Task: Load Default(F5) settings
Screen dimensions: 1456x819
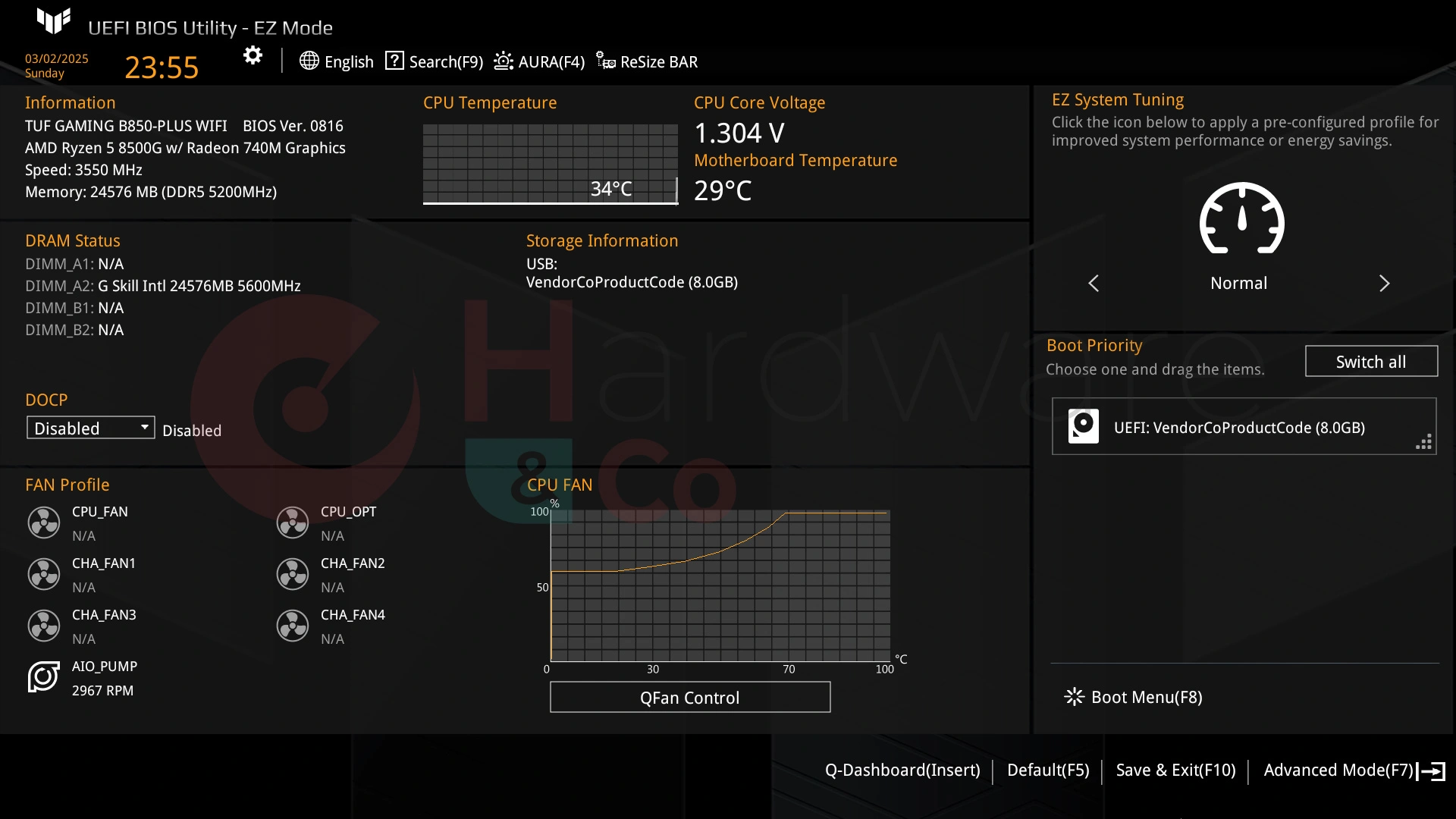Action: pos(1048,770)
